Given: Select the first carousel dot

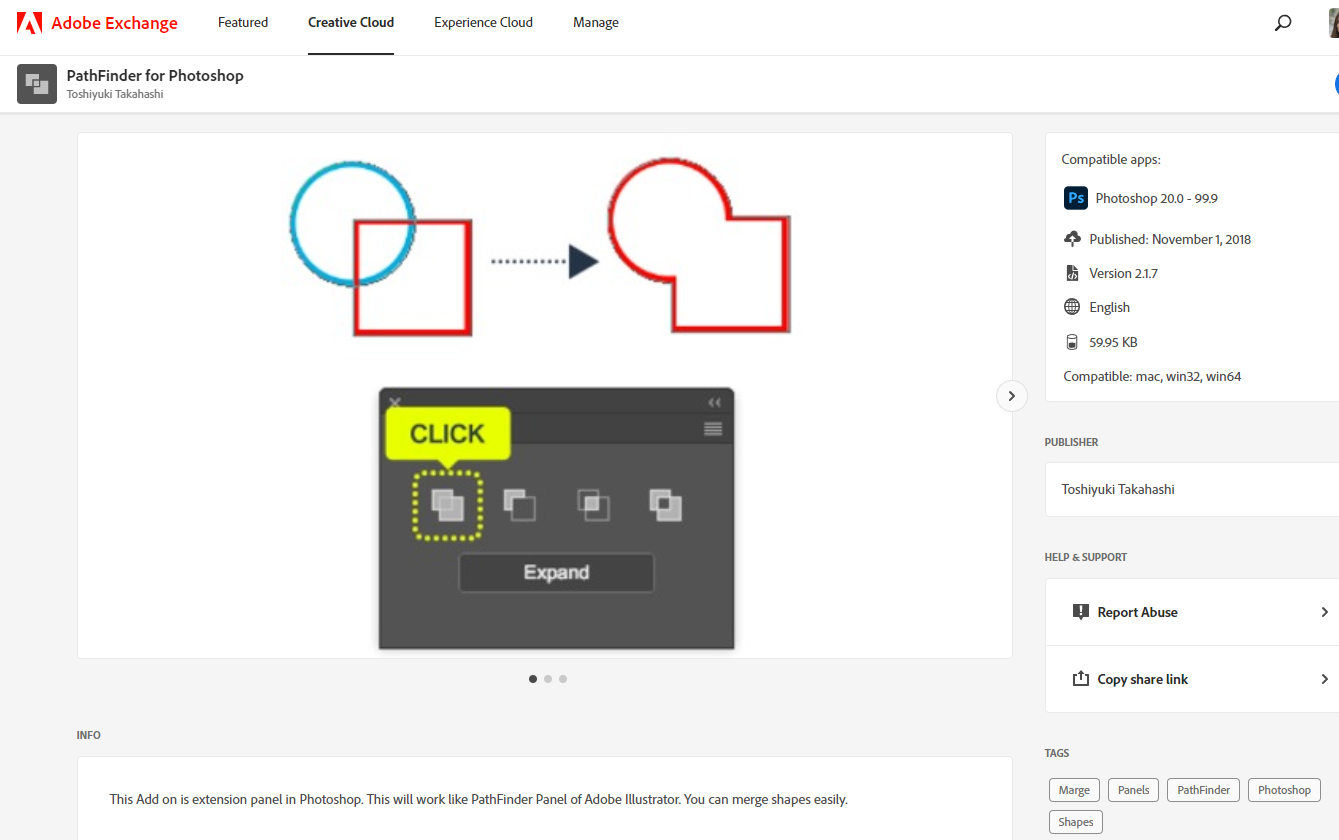Looking at the screenshot, I should point(532,679).
